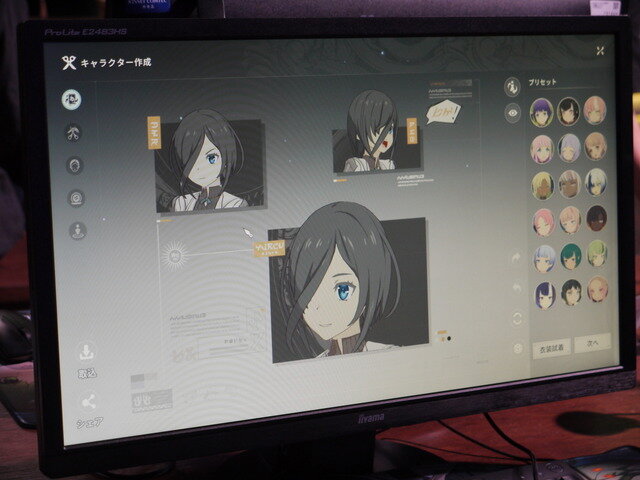Viewport: 640px width, 480px height.
Task: Click the third circular sidebar category icon
Action: coord(75,166)
